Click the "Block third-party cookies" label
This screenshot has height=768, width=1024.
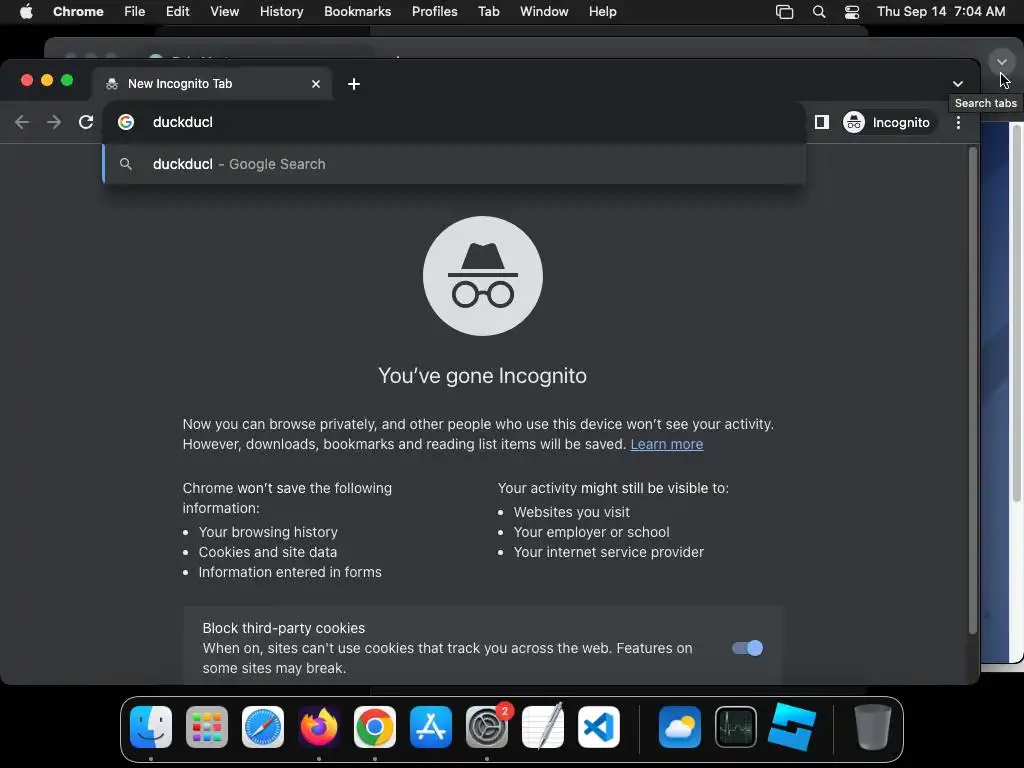pos(283,628)
